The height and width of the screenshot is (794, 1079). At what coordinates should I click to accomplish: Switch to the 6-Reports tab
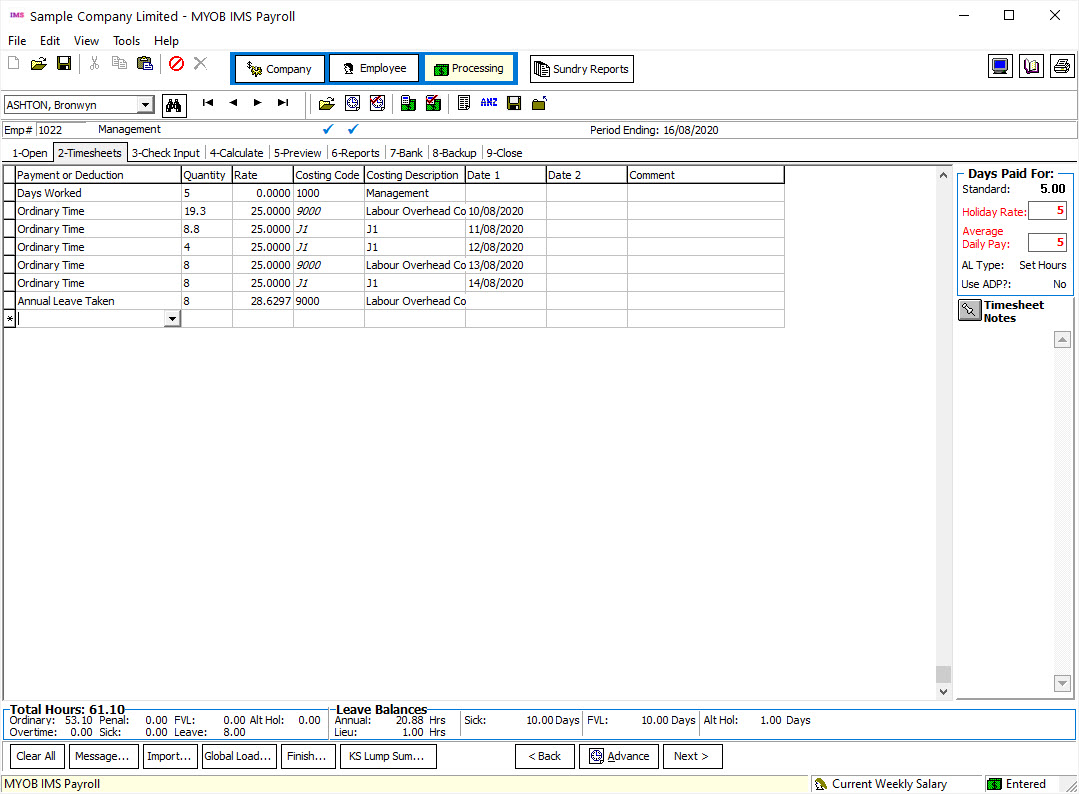pyautogui.click(x=355, y=153)
